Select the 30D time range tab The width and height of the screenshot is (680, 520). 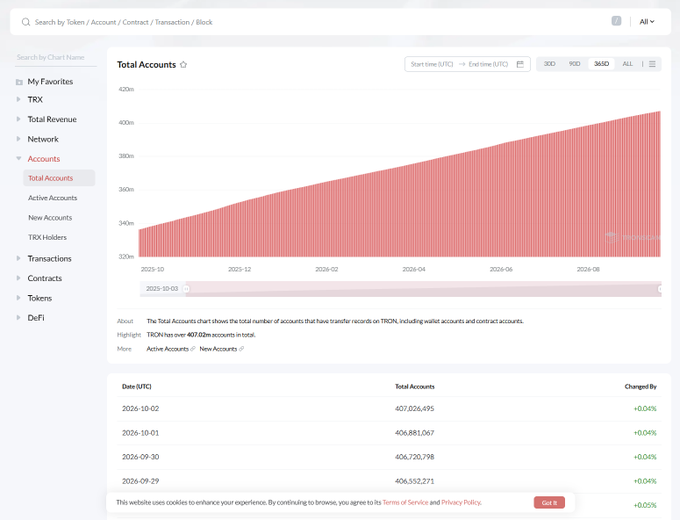tap(549, 64)
